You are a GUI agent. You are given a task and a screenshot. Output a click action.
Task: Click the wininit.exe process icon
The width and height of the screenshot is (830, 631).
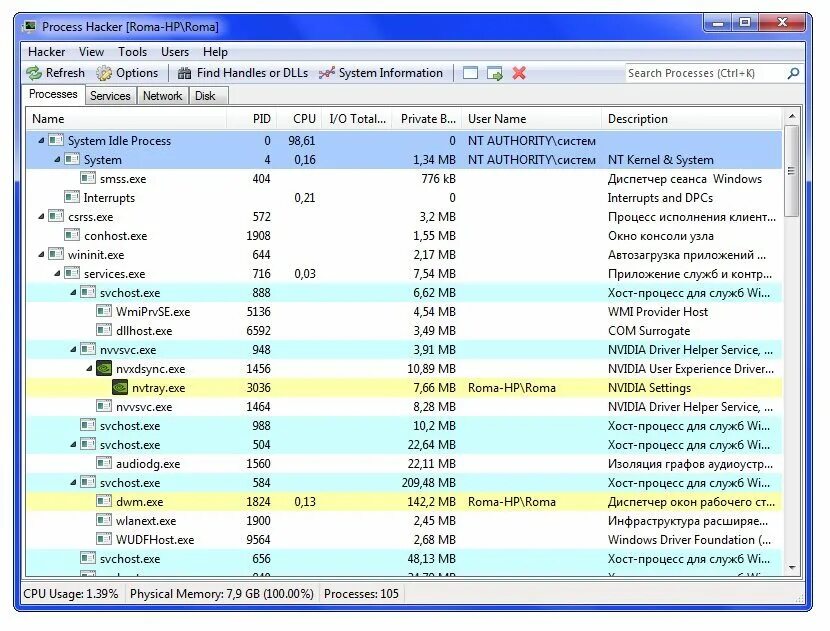click(56, 254)
